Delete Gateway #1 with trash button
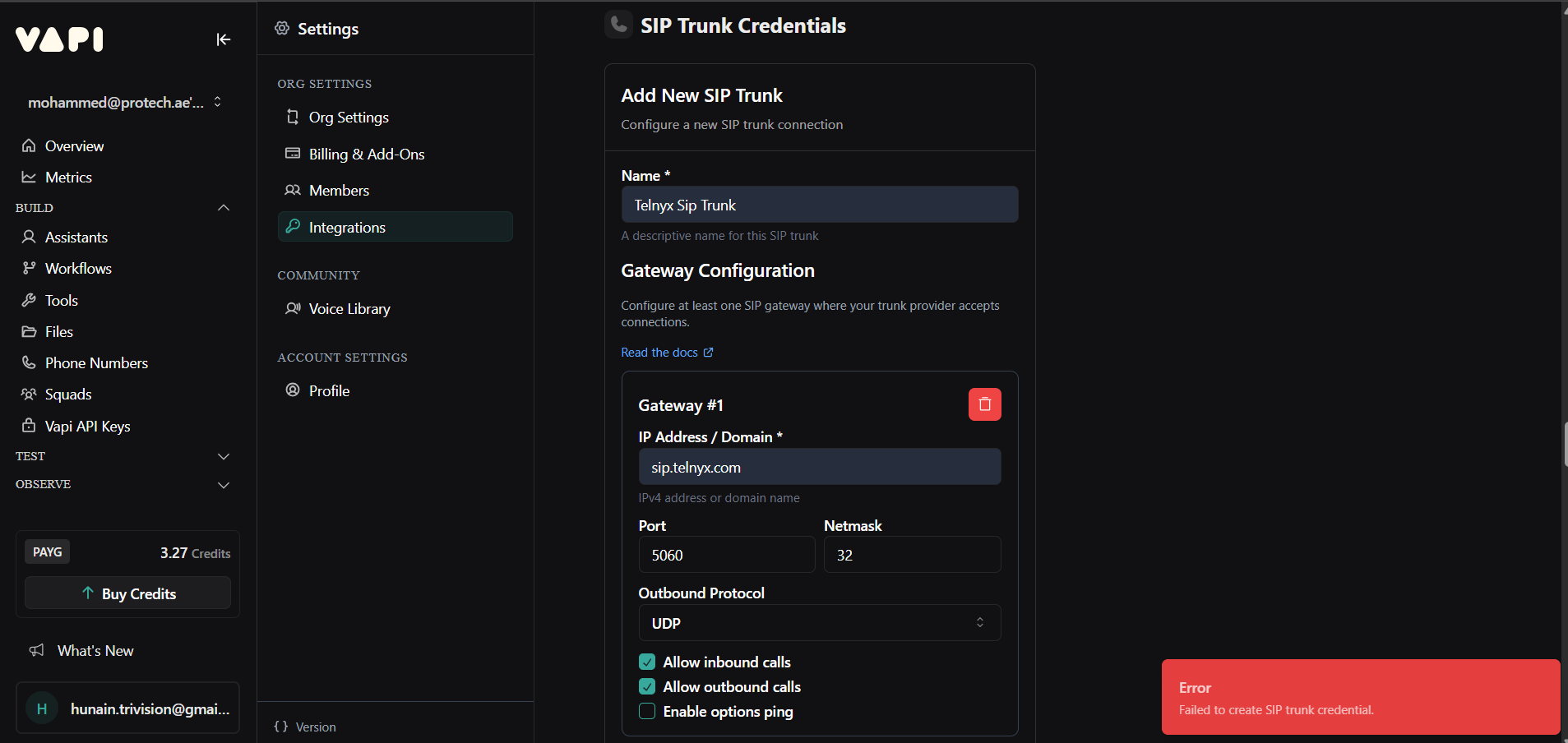Image resolution: width=1568 pixels, height=743 pixels. [984, 404]
